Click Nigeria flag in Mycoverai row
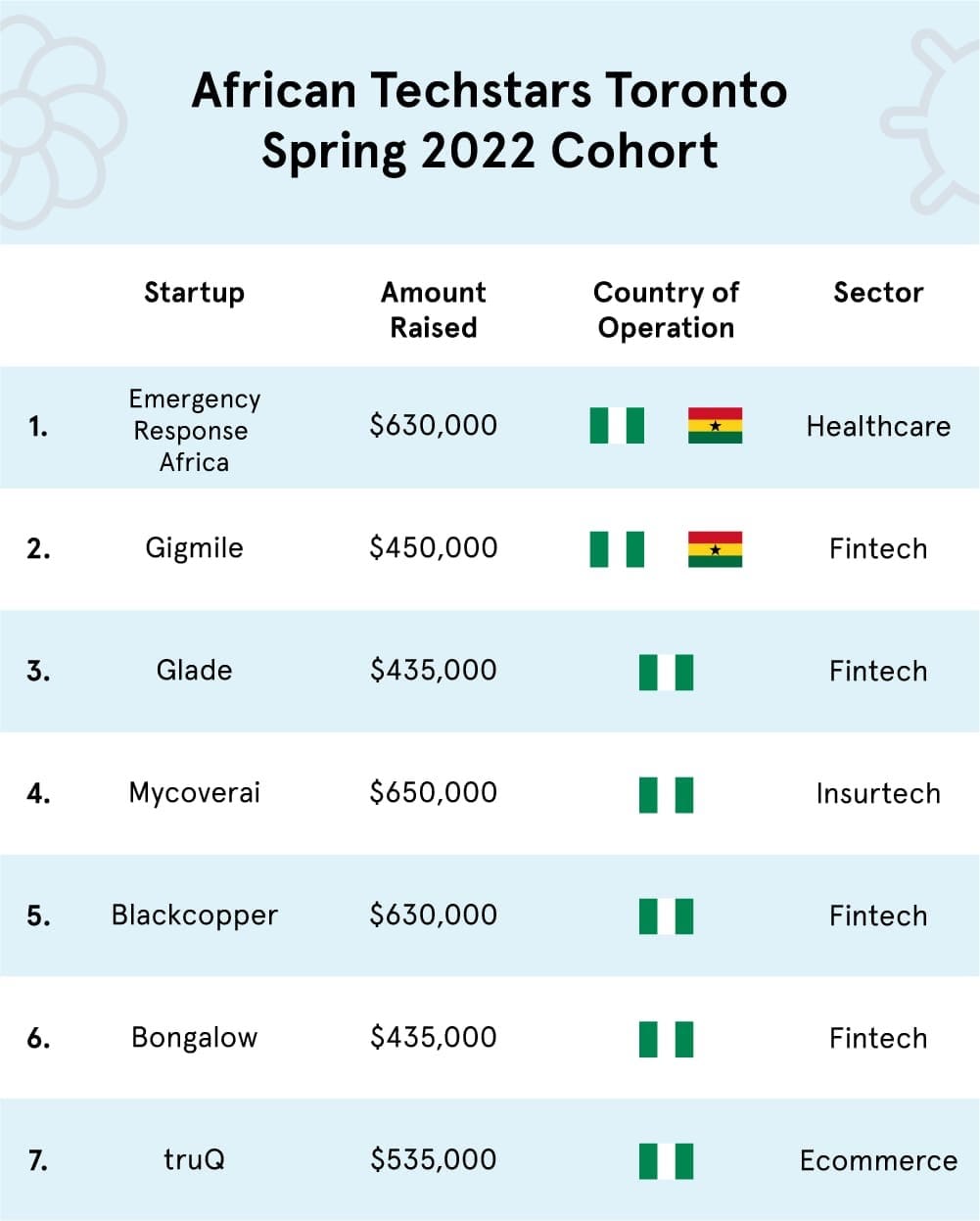This screenshot has width=980, height=1221. point(666,794)
